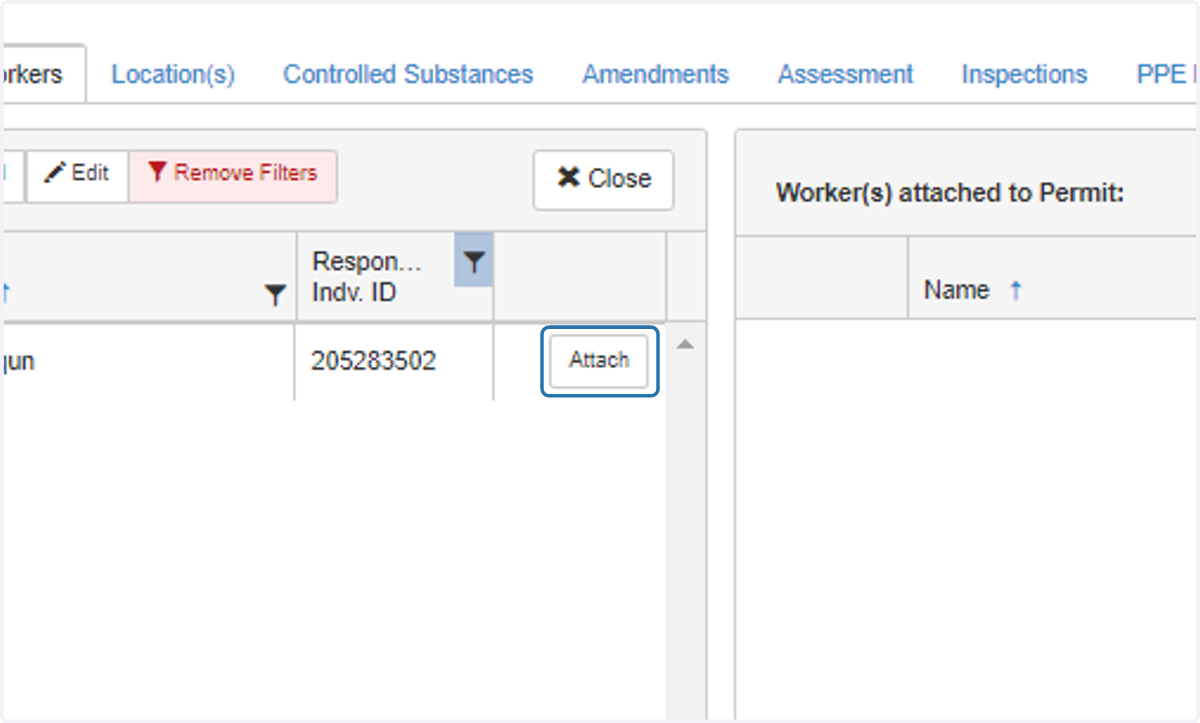This screenshot has height=723, width=1200.
Task: Click the worker list vertical scrollbar track
Action: (685, 530)
